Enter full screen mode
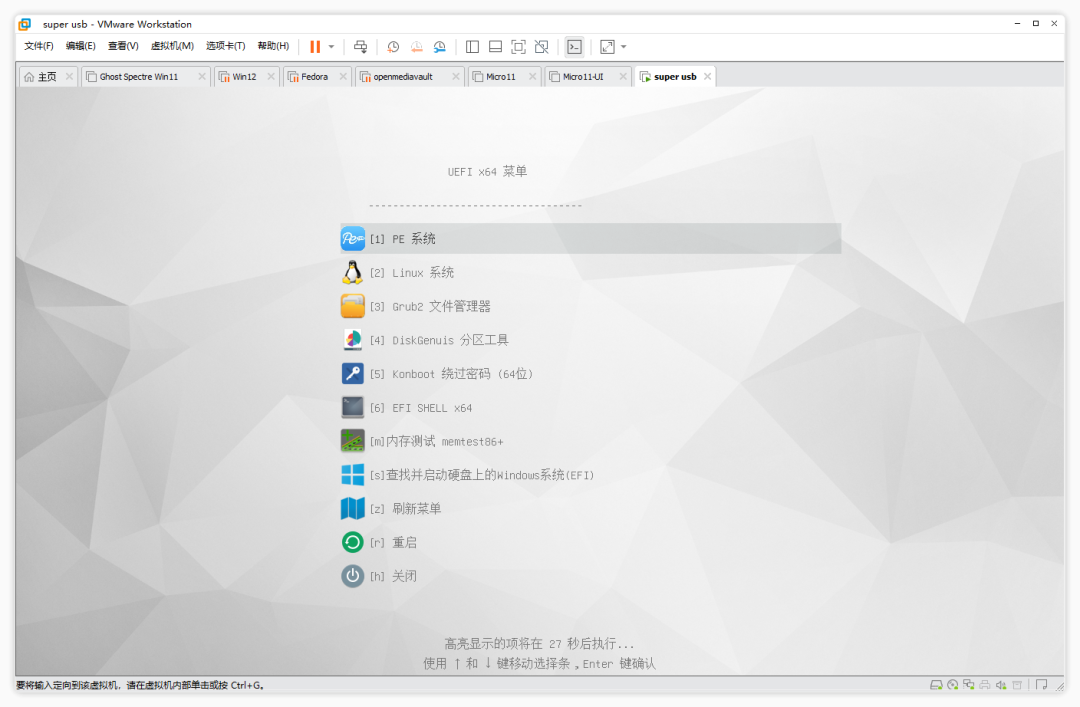Screen dimensions: 1080x707 [x=518, y=46]
